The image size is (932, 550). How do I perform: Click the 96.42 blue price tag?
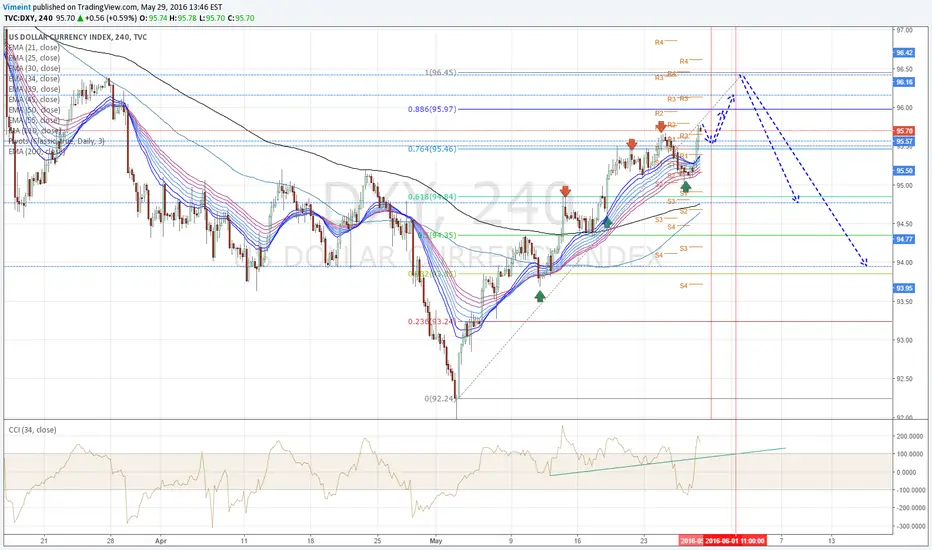[x=904, y=53]
